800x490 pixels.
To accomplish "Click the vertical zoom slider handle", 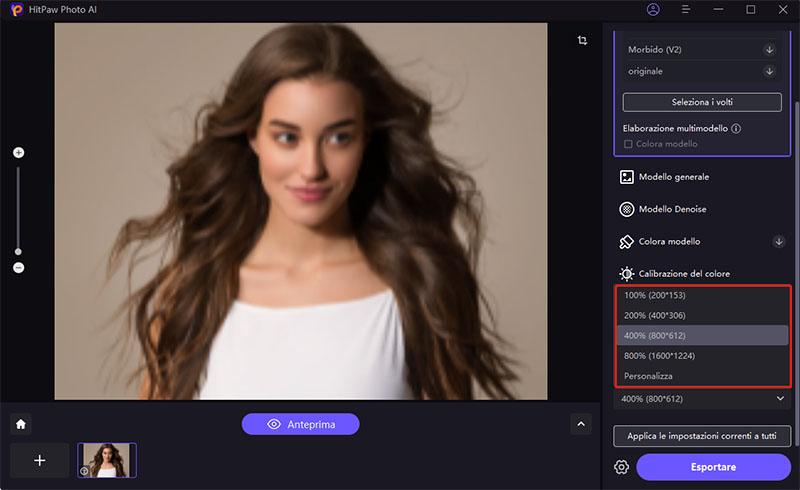I will click(x=18, y=251).
